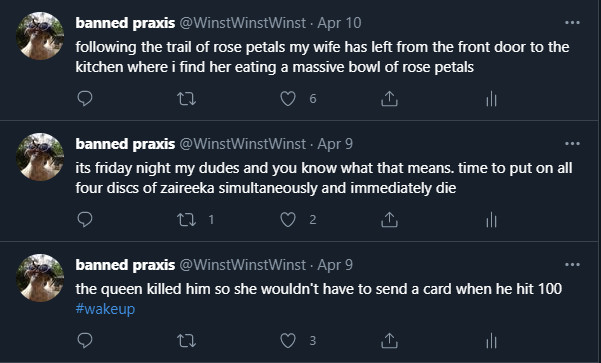View analytics for zaireeka tweet
Screen dimensions: 601x363
[x=491, y=220]
